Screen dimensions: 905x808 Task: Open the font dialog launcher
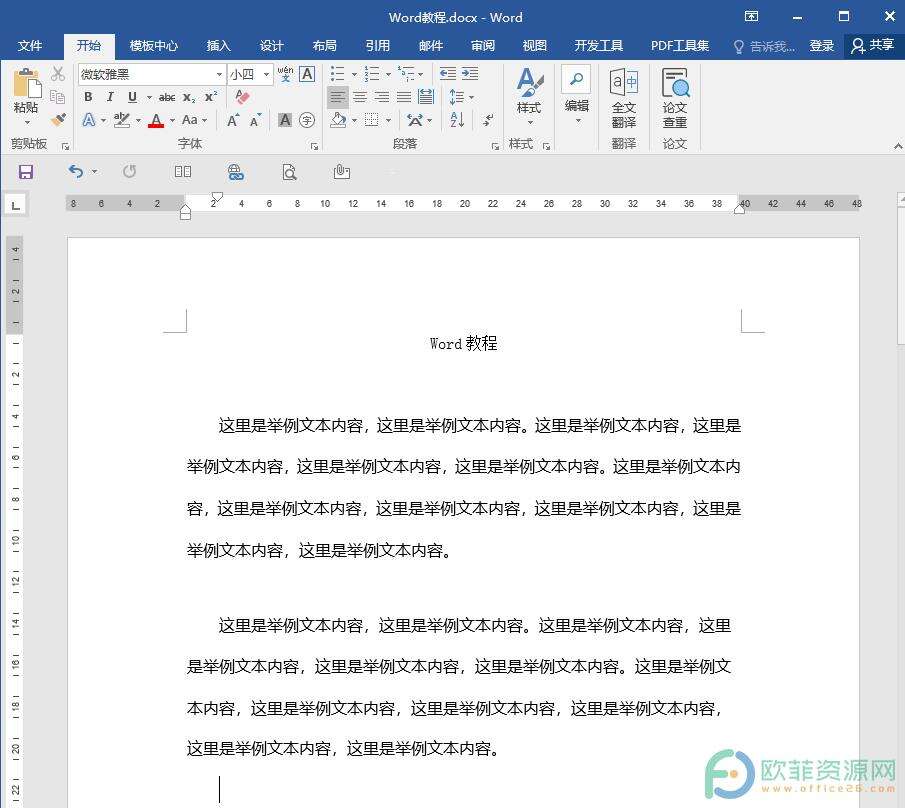pos(314,146)
